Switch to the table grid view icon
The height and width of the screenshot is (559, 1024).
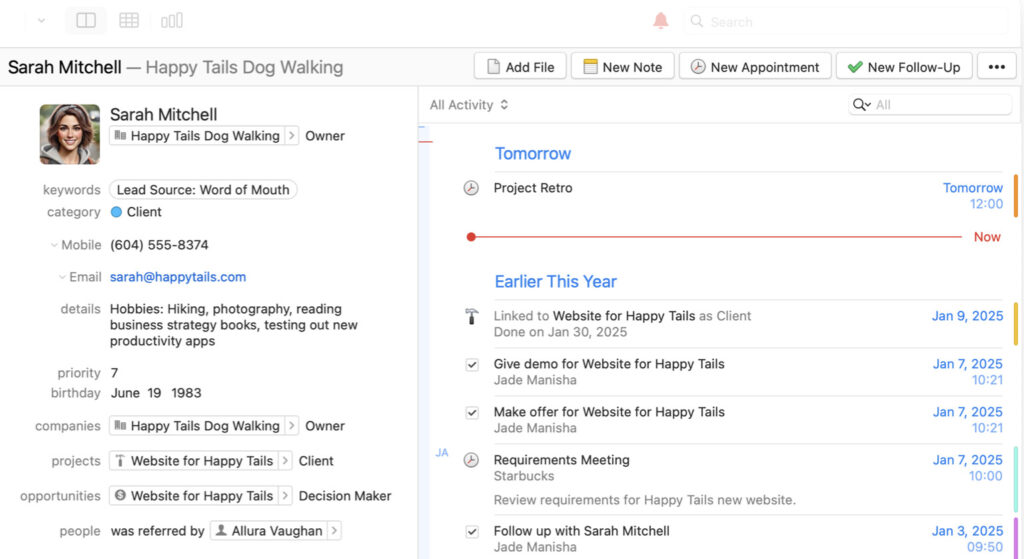(x=129, y=20)
